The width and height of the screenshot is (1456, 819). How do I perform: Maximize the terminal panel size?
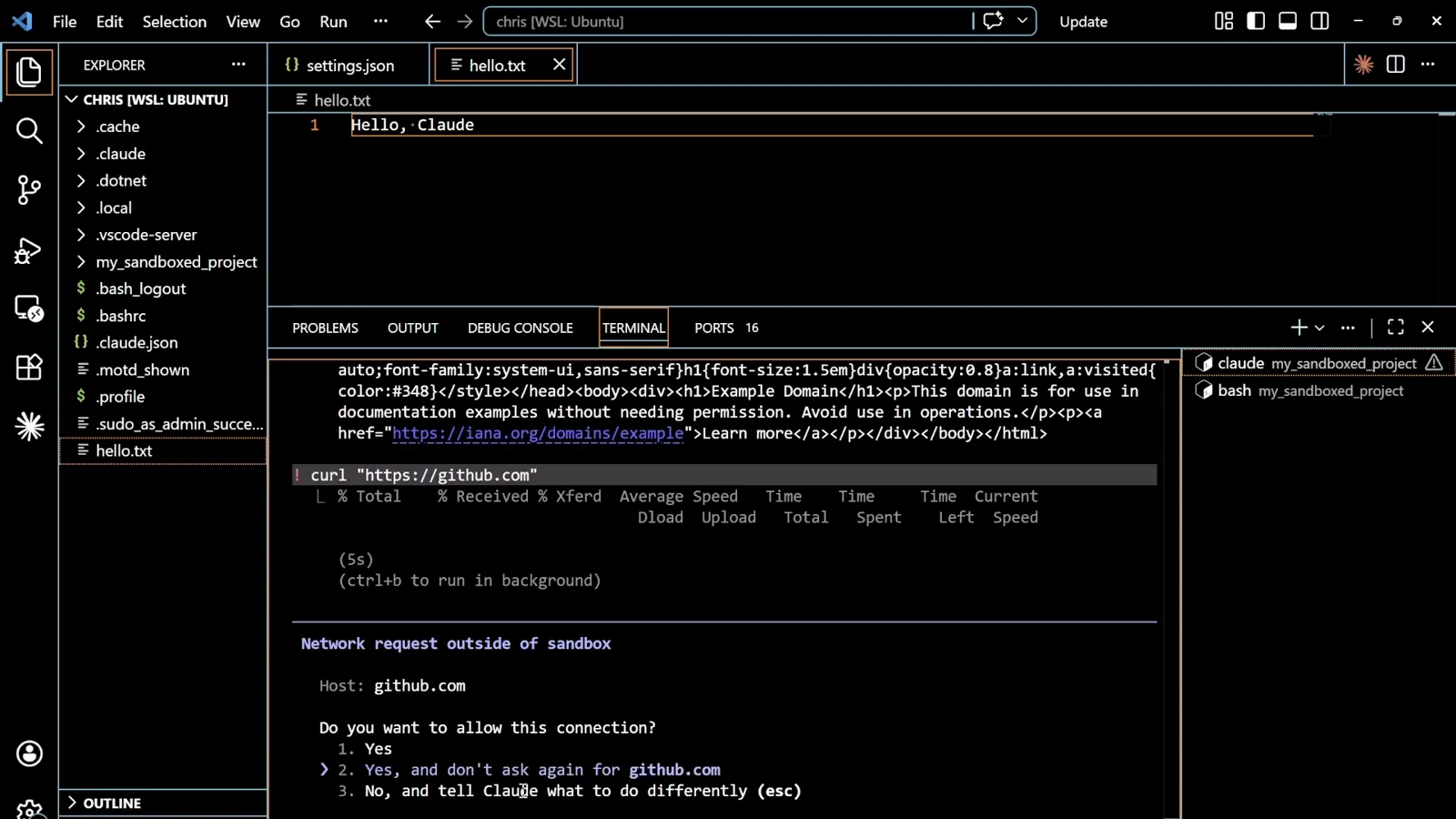(x=1395, y=328)
